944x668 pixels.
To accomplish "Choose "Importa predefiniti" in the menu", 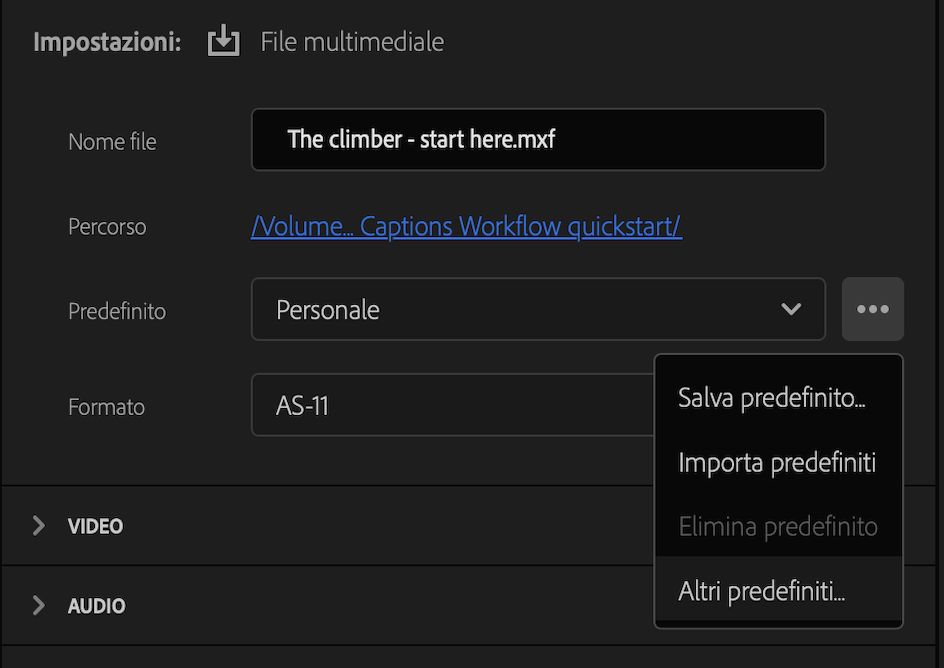I will [777, 462].
